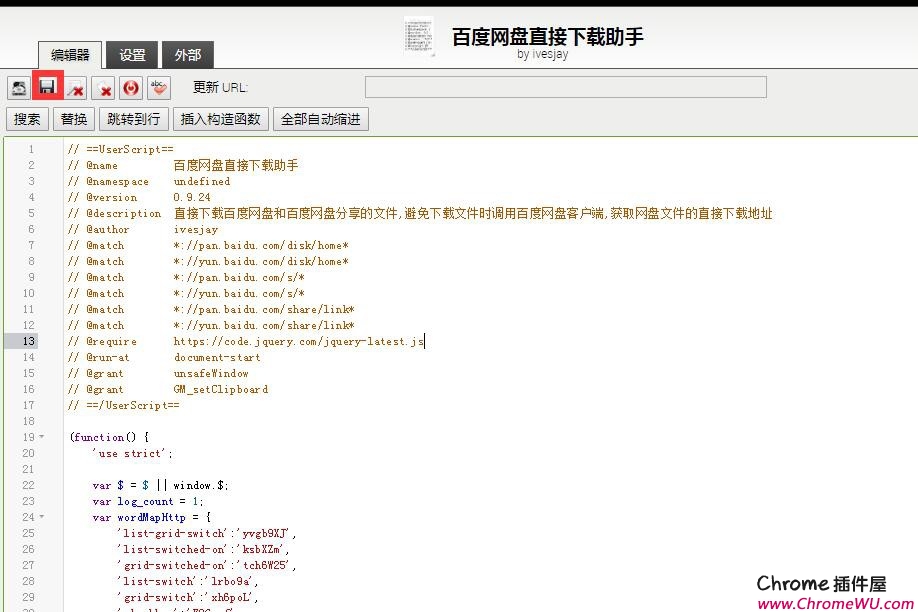
Task: Switch to the 编辑器 tab
Action: pyautogui.click(x=70, y=55)
